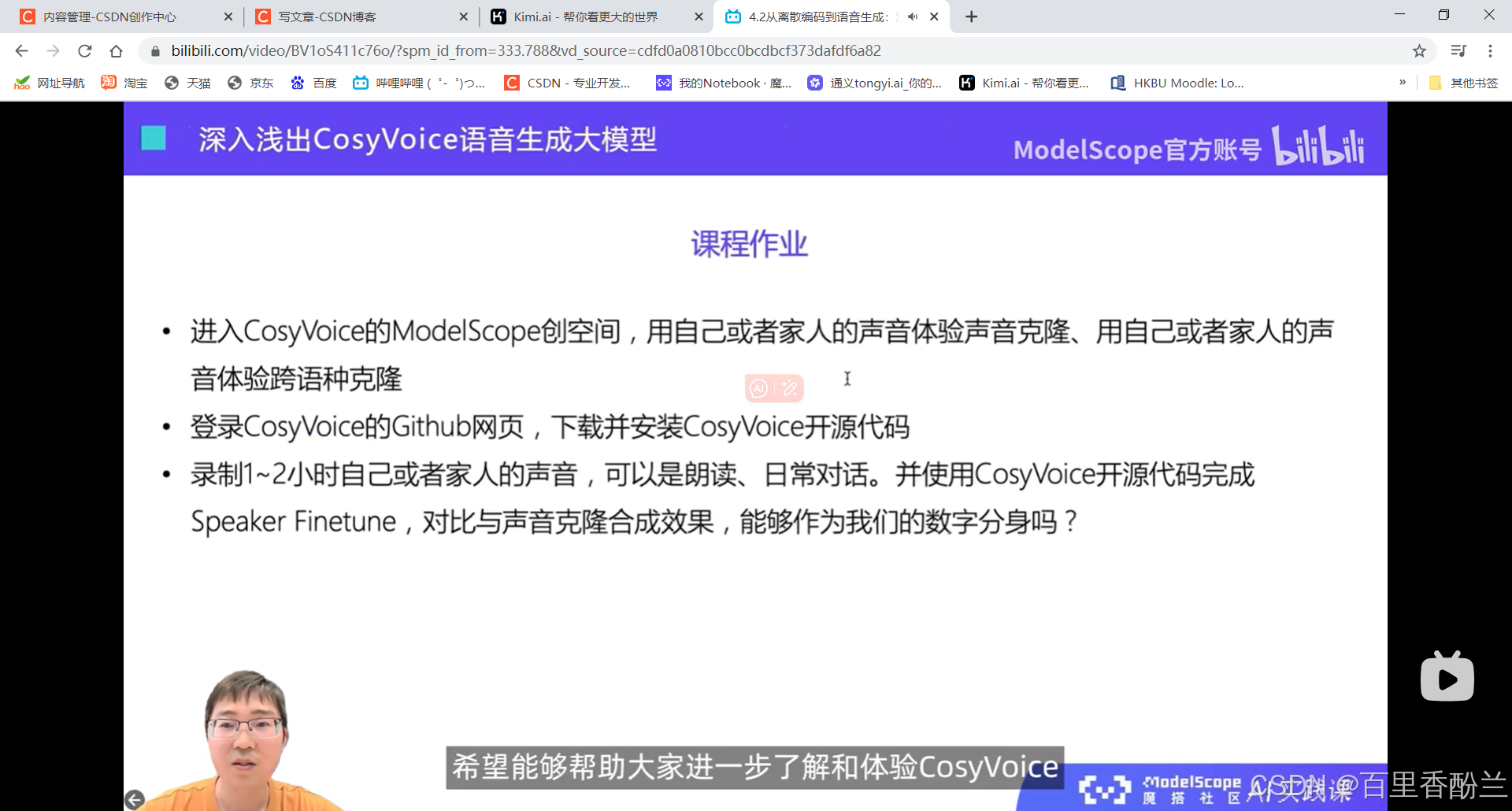Close the 写文章-CSDN博客 tab
The image size is (1512, 811).
point(463,17)
